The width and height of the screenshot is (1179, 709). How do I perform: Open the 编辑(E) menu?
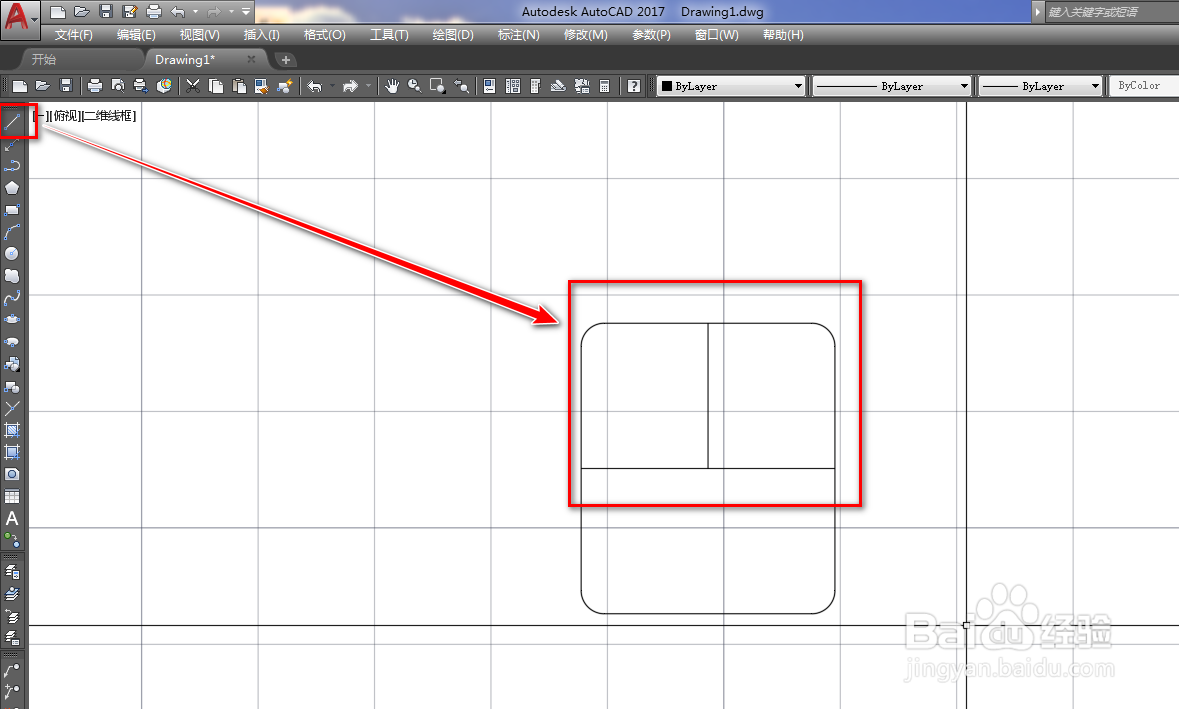click(x=136, y=35)
